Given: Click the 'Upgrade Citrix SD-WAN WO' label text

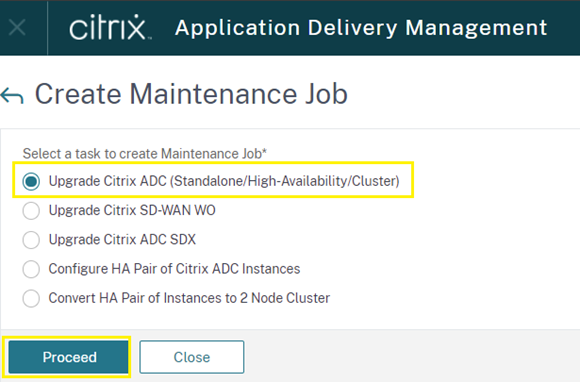Looking at the screenshot, I should pyautogui.click(x=132, y=210).
